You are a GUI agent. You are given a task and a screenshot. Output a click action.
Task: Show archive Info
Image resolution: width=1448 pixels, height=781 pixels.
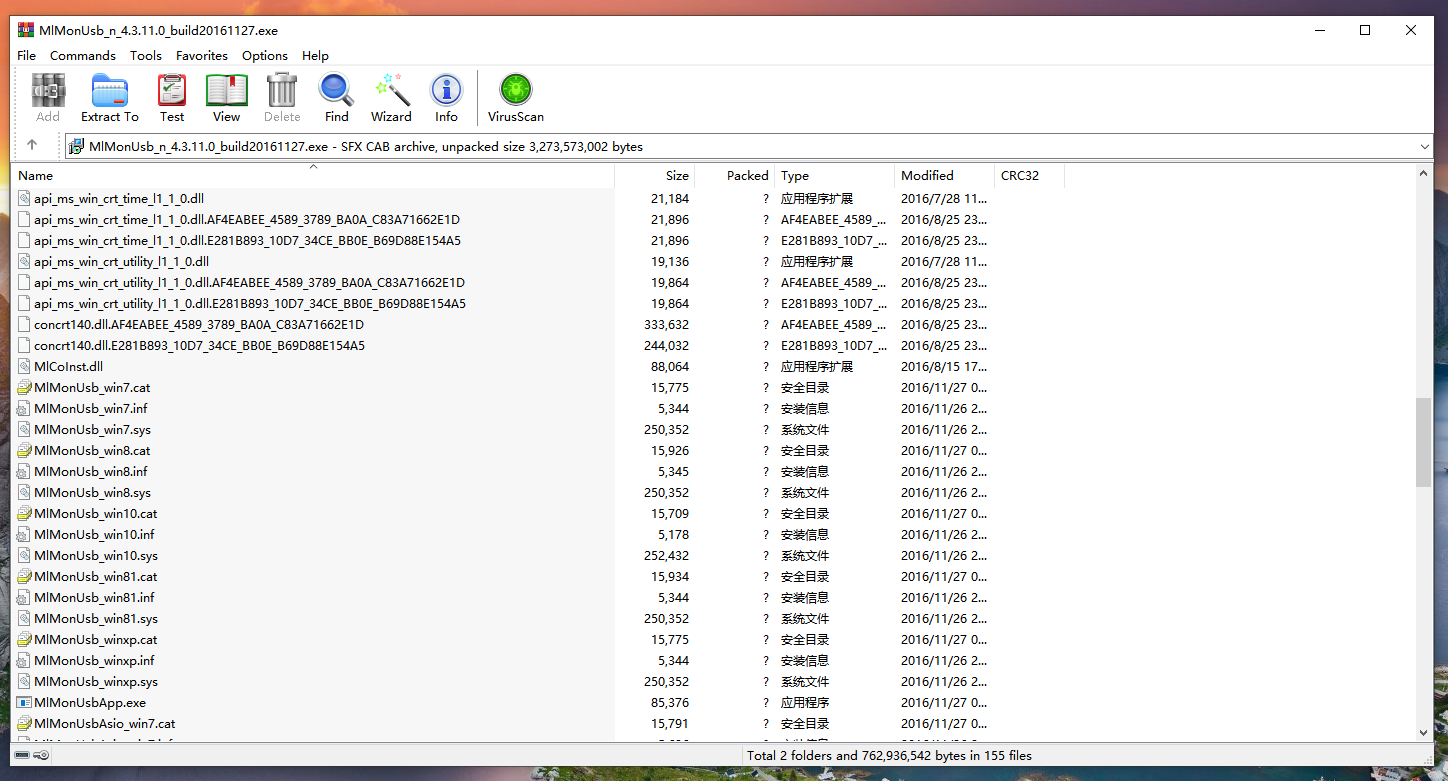tap(446, 98)
